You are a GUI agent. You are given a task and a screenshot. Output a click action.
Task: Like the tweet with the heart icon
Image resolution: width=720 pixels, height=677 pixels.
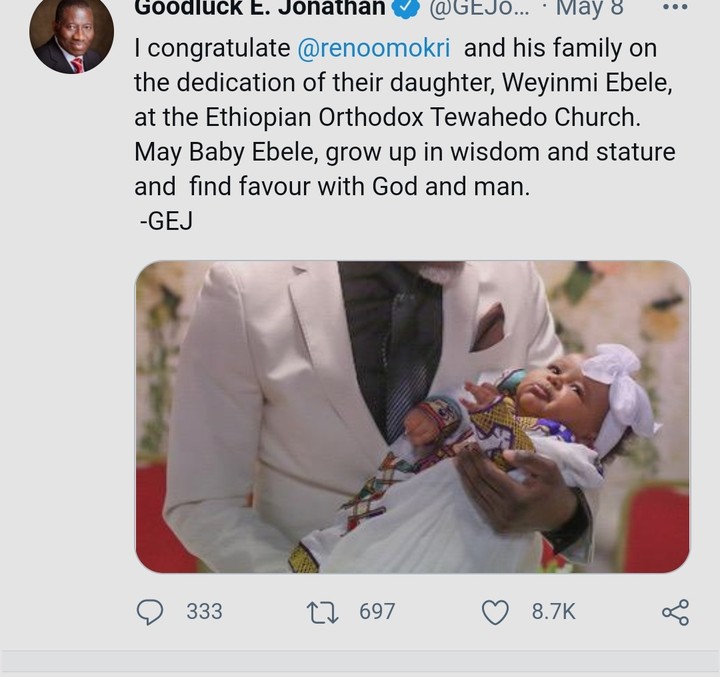[496, 611]
